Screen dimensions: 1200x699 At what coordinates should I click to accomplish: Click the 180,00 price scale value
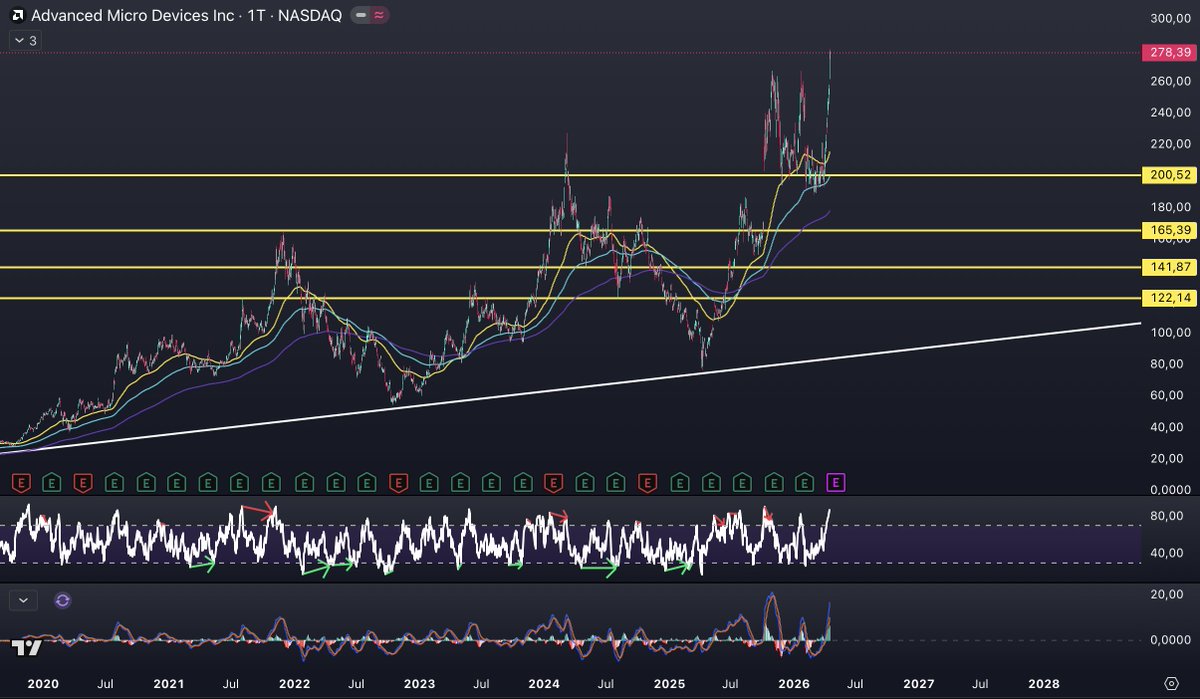tap(1170, 207)
